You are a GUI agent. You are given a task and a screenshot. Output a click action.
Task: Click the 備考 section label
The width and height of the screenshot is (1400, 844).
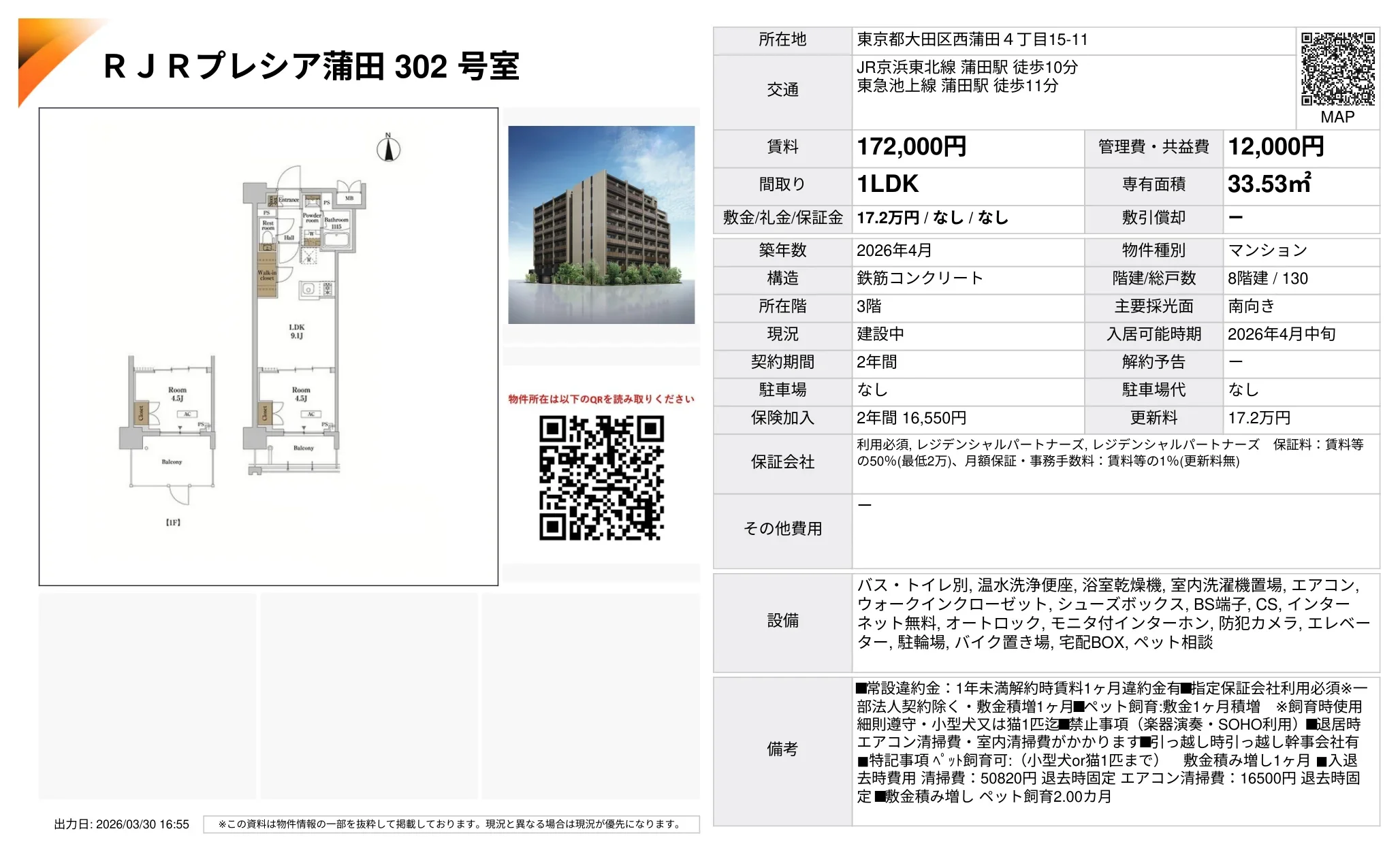click(x=782, y=749)
